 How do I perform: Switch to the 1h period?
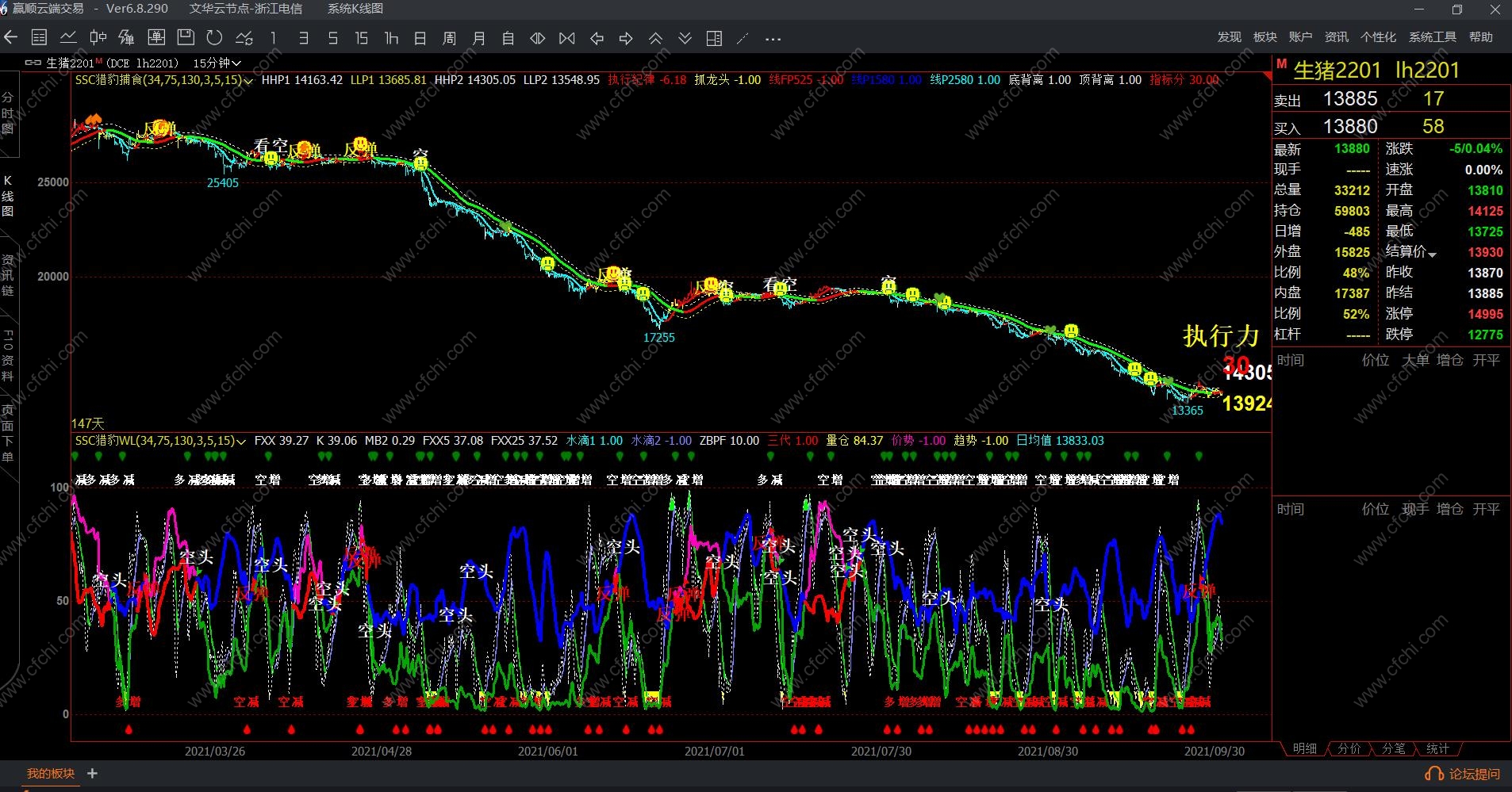391,38
